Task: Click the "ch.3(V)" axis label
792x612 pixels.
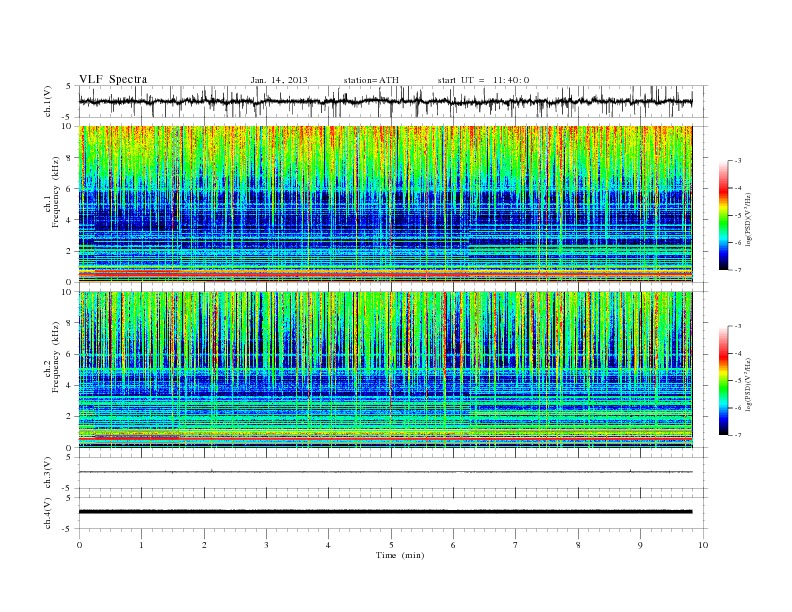Action: [48, 473]
